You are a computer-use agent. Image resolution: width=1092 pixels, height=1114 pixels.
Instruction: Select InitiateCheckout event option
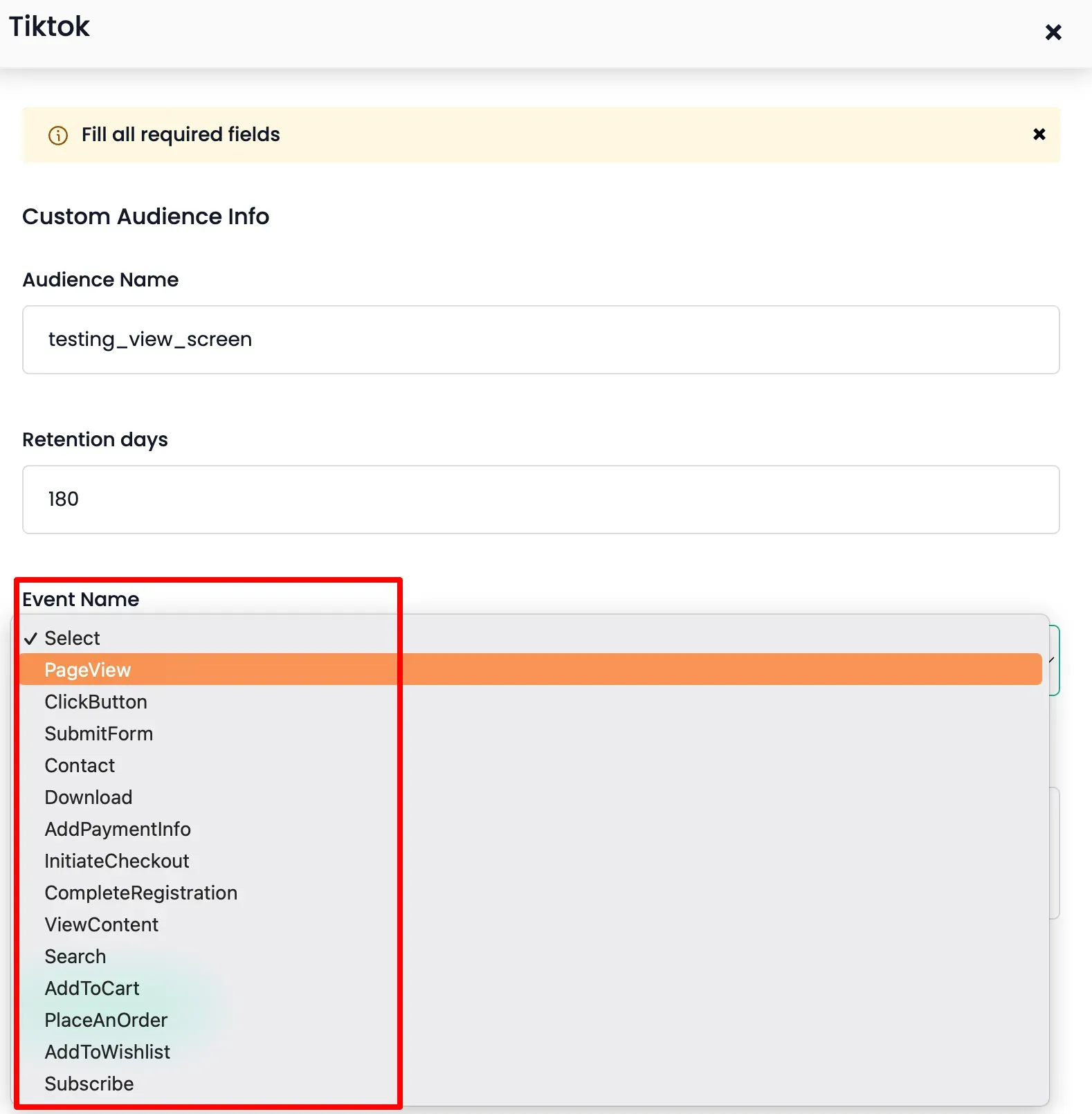530,861
